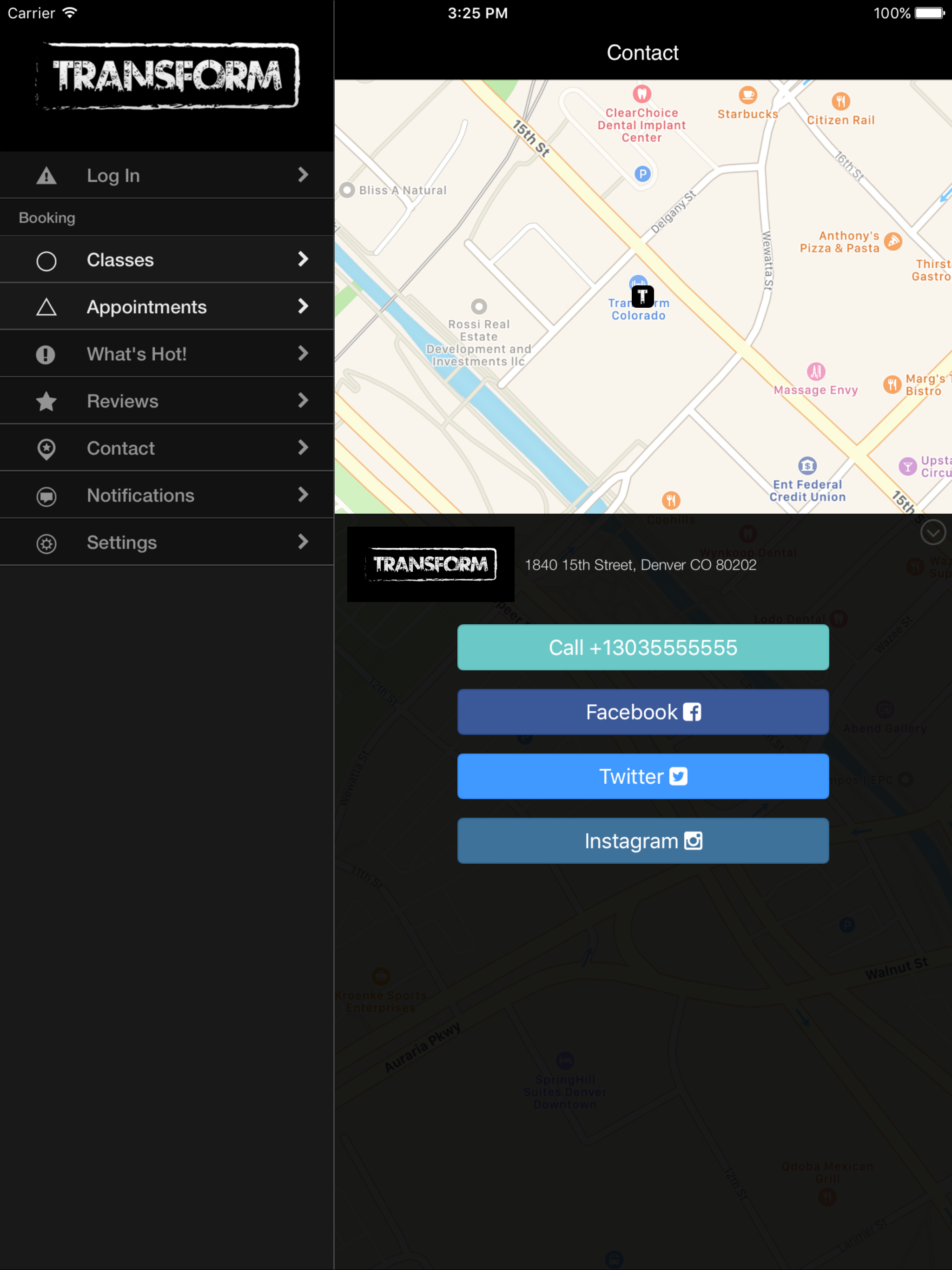The height and width of the screenshot is (1270, 952).
Task: Tap the restaurant marker above Coohills
Action: point(671,500)
